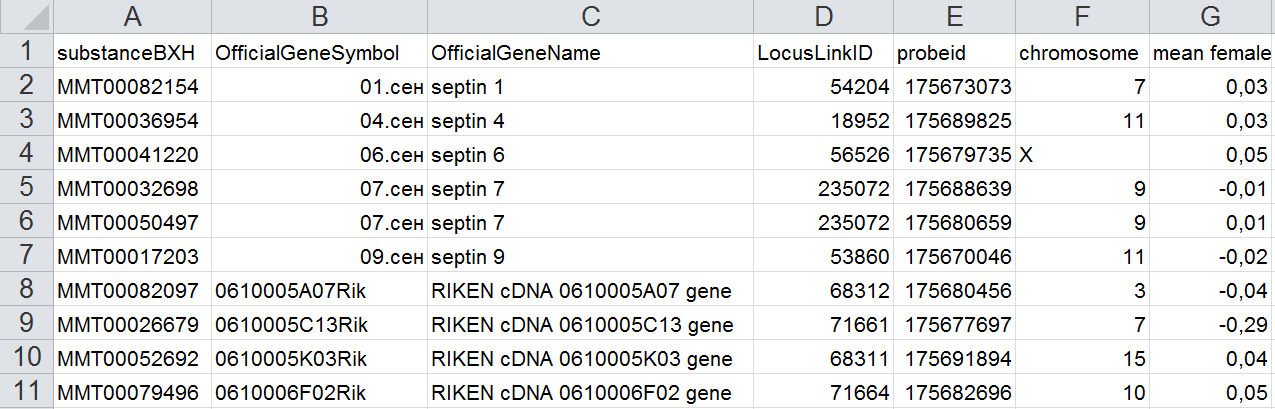
Task: Select column B header
Action: [x=318, y=16]
